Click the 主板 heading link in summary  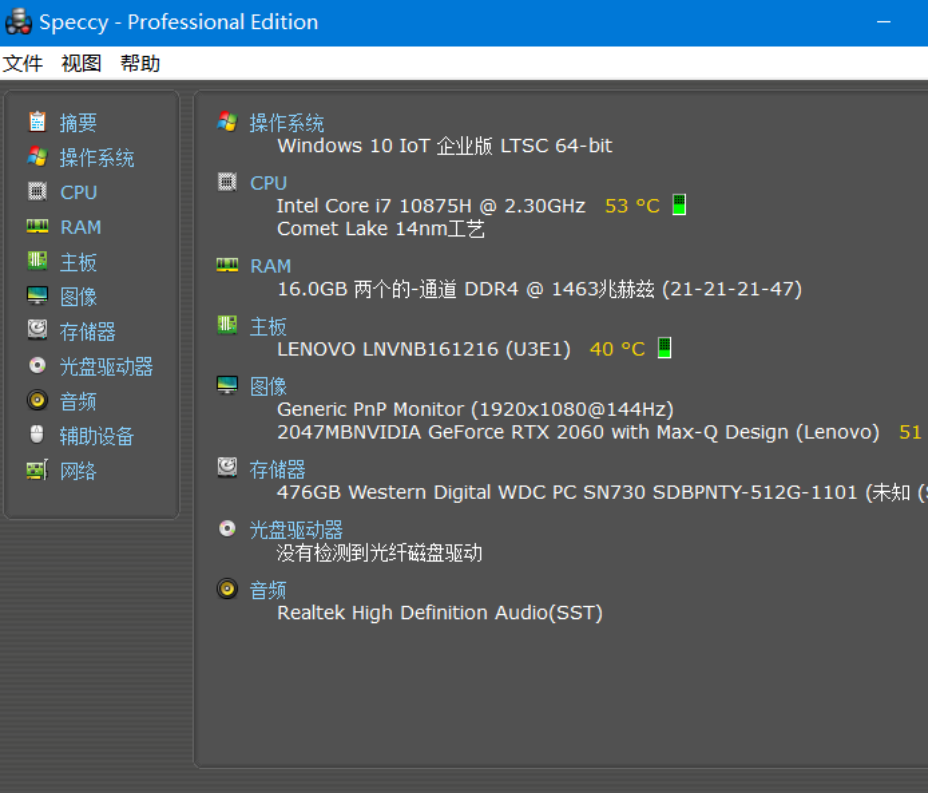(268, 327)
